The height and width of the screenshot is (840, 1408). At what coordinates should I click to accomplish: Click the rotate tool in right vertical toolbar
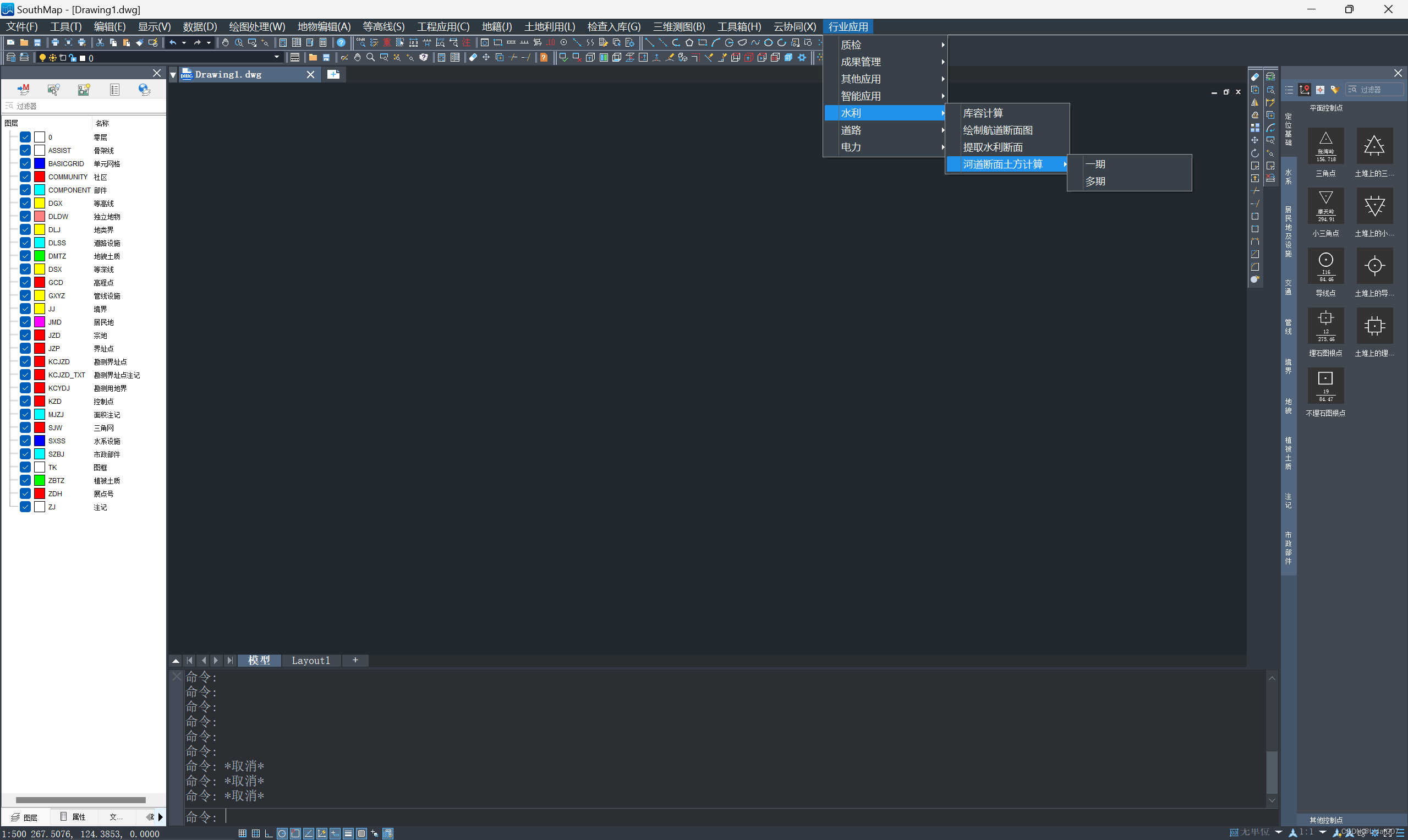pos(1255,153)
